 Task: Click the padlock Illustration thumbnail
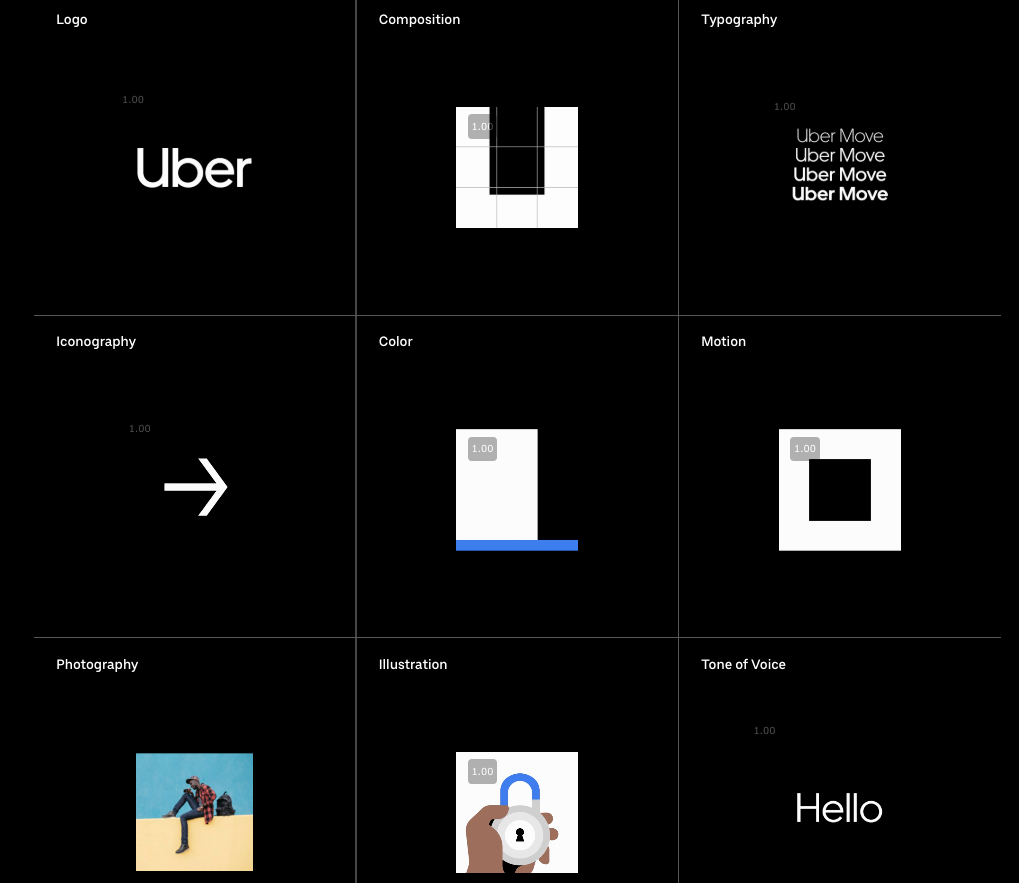pyautogui.click(x=517, y=812)
